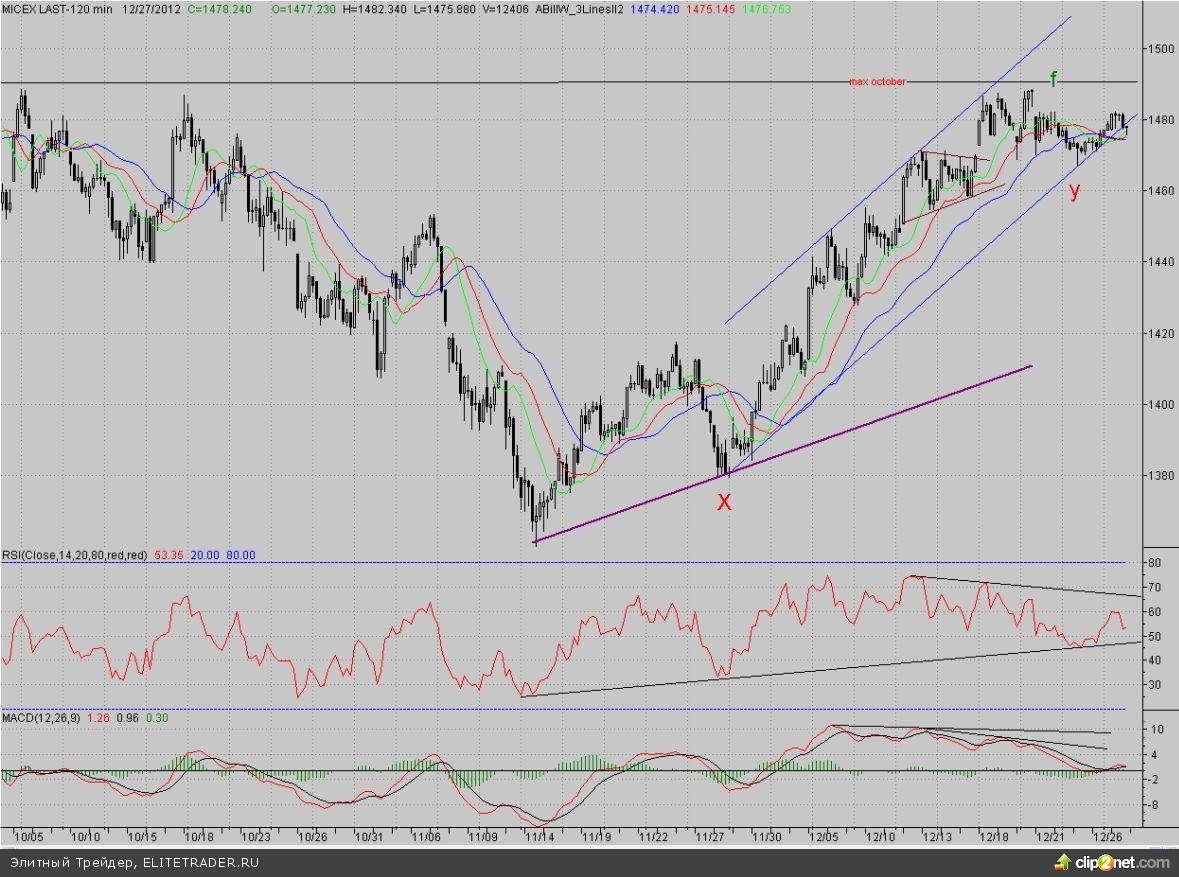Click the 11/14 date on time axis
Image resolution: width=1179 pixels, height=877 pixels.
541,835
